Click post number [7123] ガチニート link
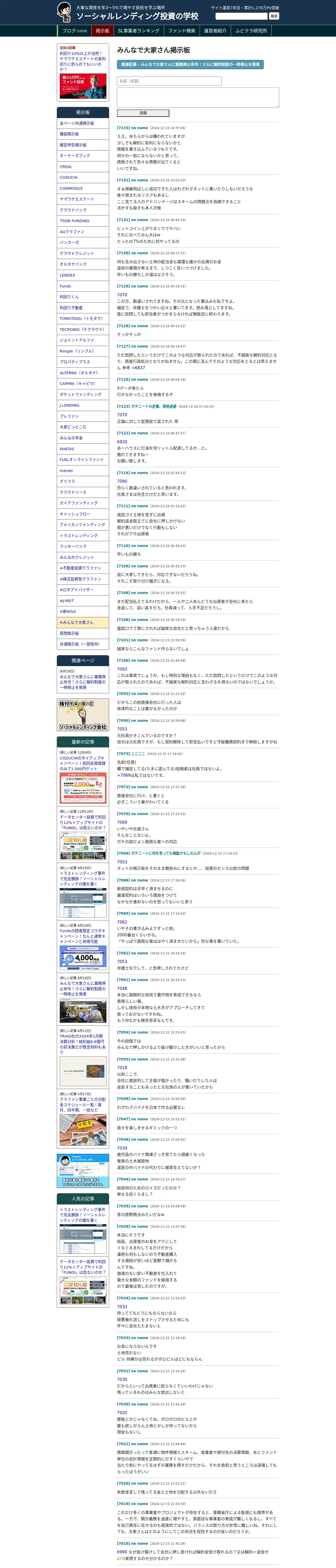 click(146, 407)
